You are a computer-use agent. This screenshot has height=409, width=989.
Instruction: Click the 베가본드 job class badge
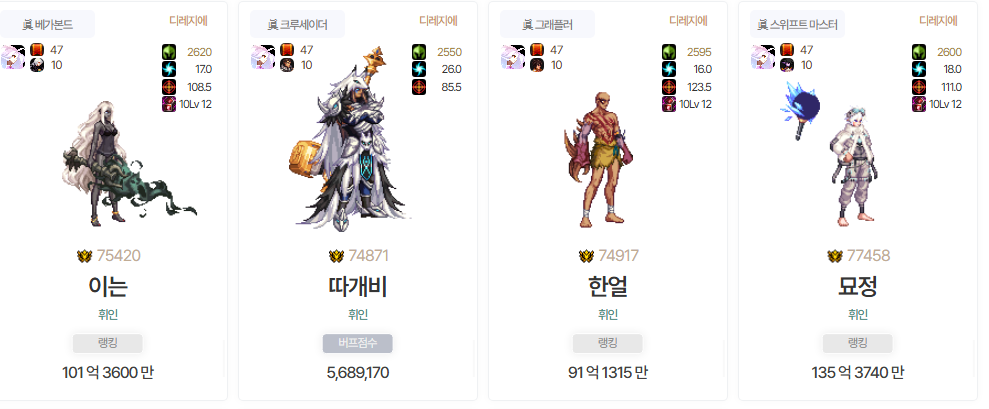click(47, 25)
